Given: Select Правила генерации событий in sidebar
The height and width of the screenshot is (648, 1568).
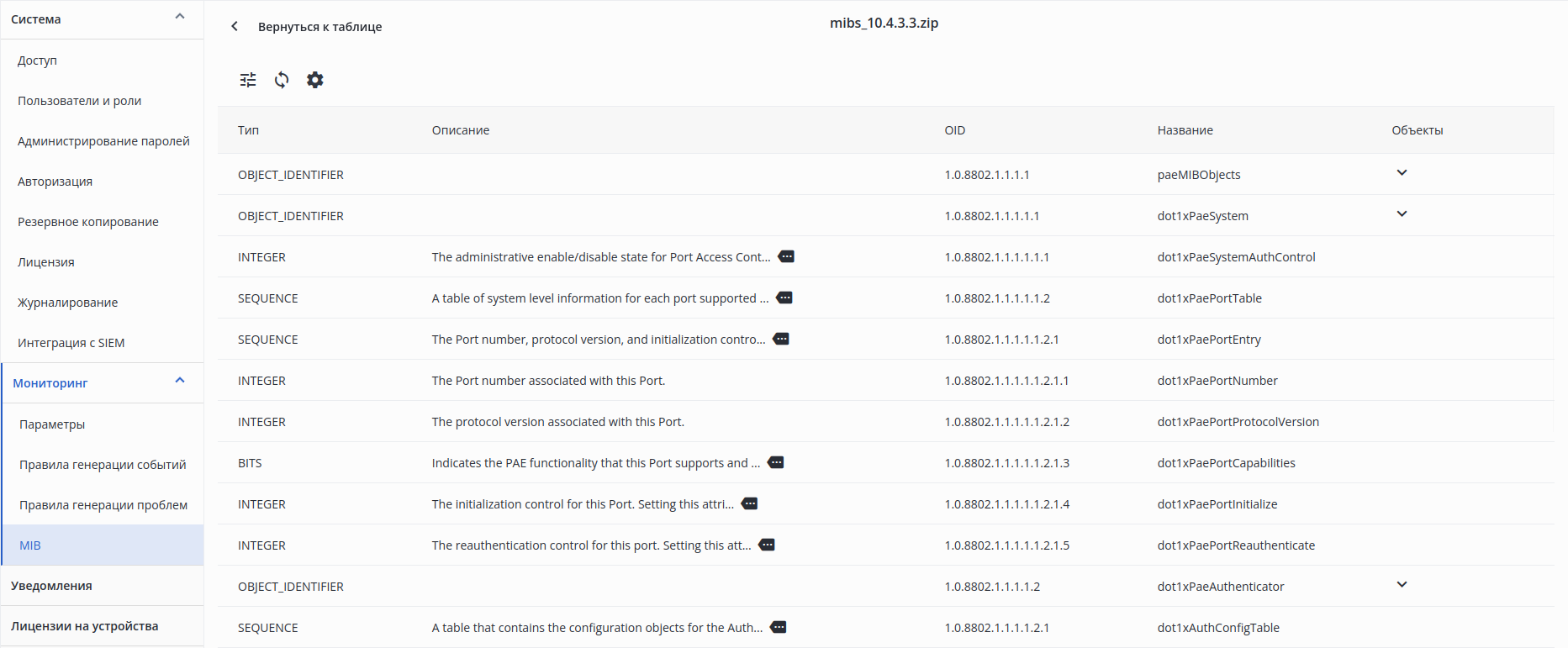Looking at the screenshot, I should (x=103, y=465).
